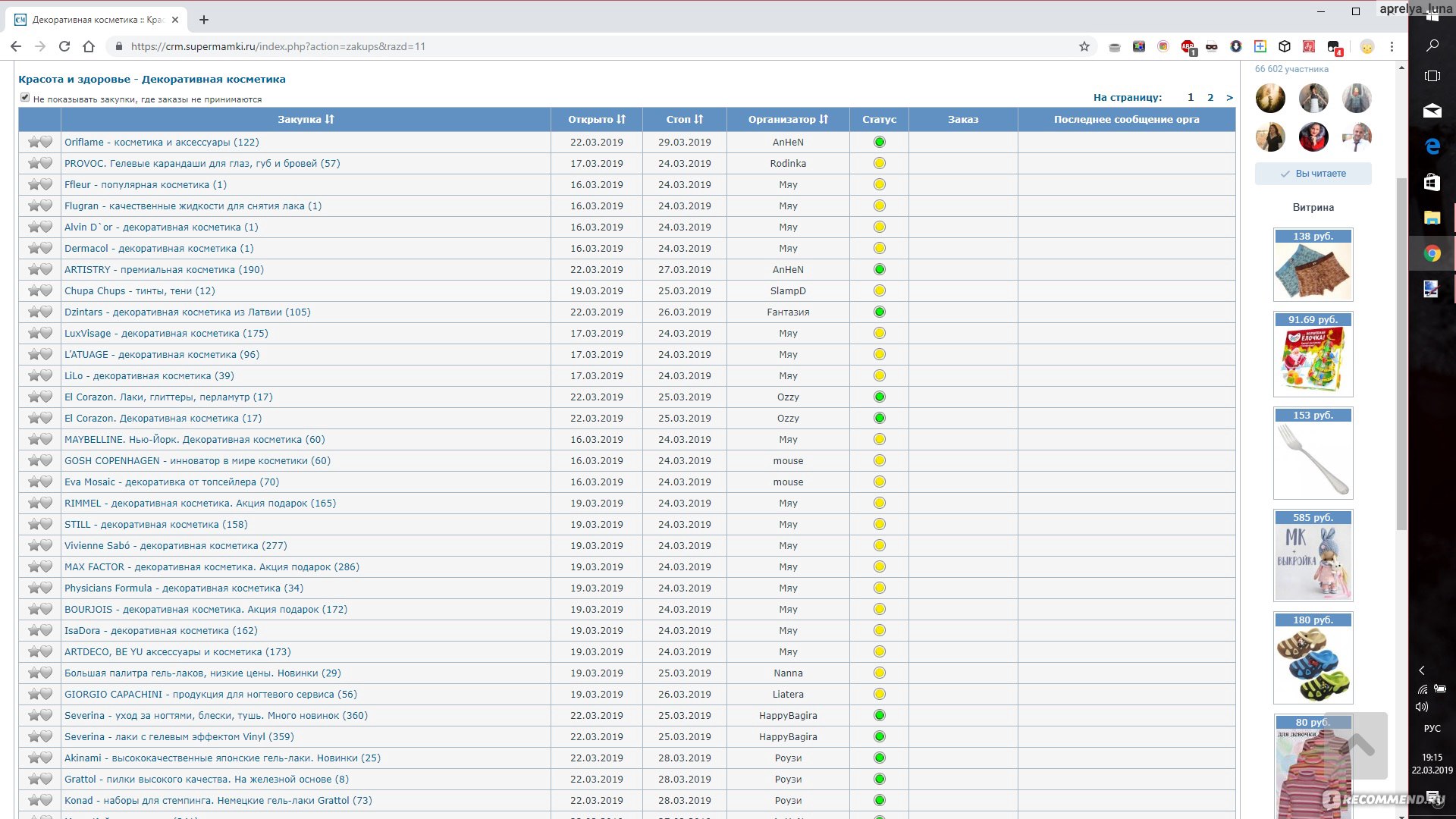Open MAX FACTOR purchase link
1456x819 pixels.
click(212, 566)
